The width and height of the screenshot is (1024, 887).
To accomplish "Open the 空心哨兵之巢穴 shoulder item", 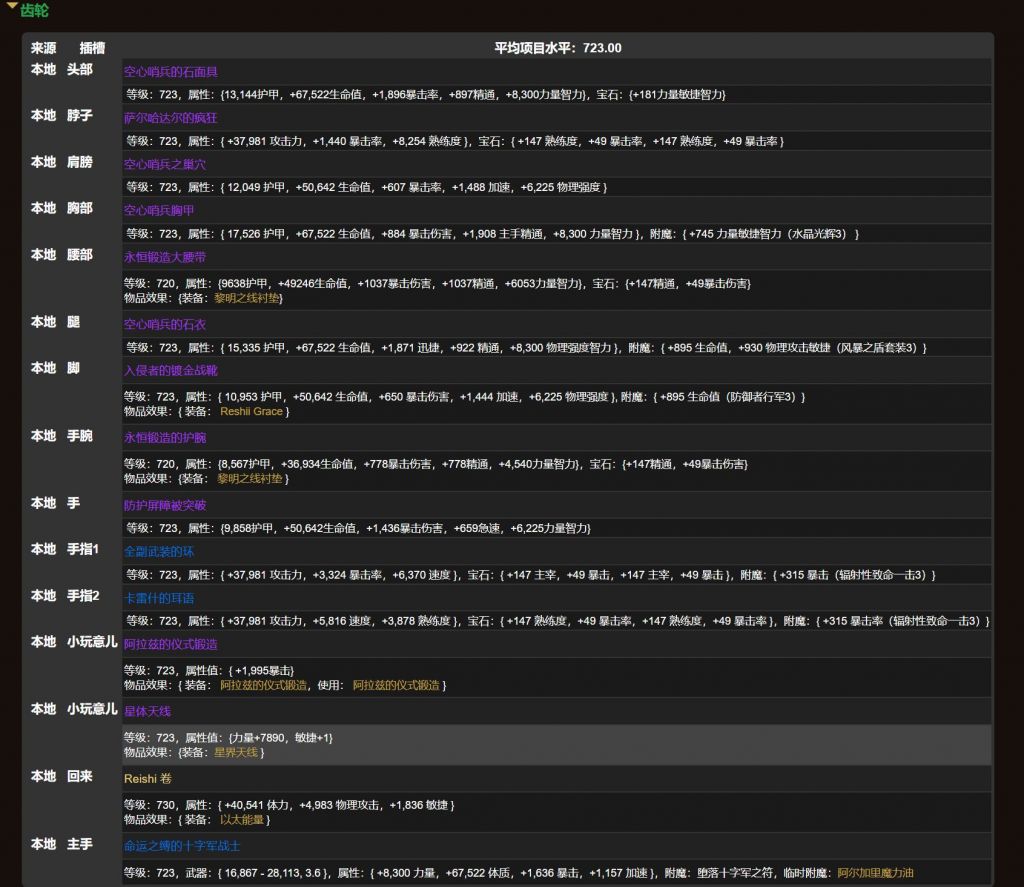I will pyautogui.click(x=165, y=164).
